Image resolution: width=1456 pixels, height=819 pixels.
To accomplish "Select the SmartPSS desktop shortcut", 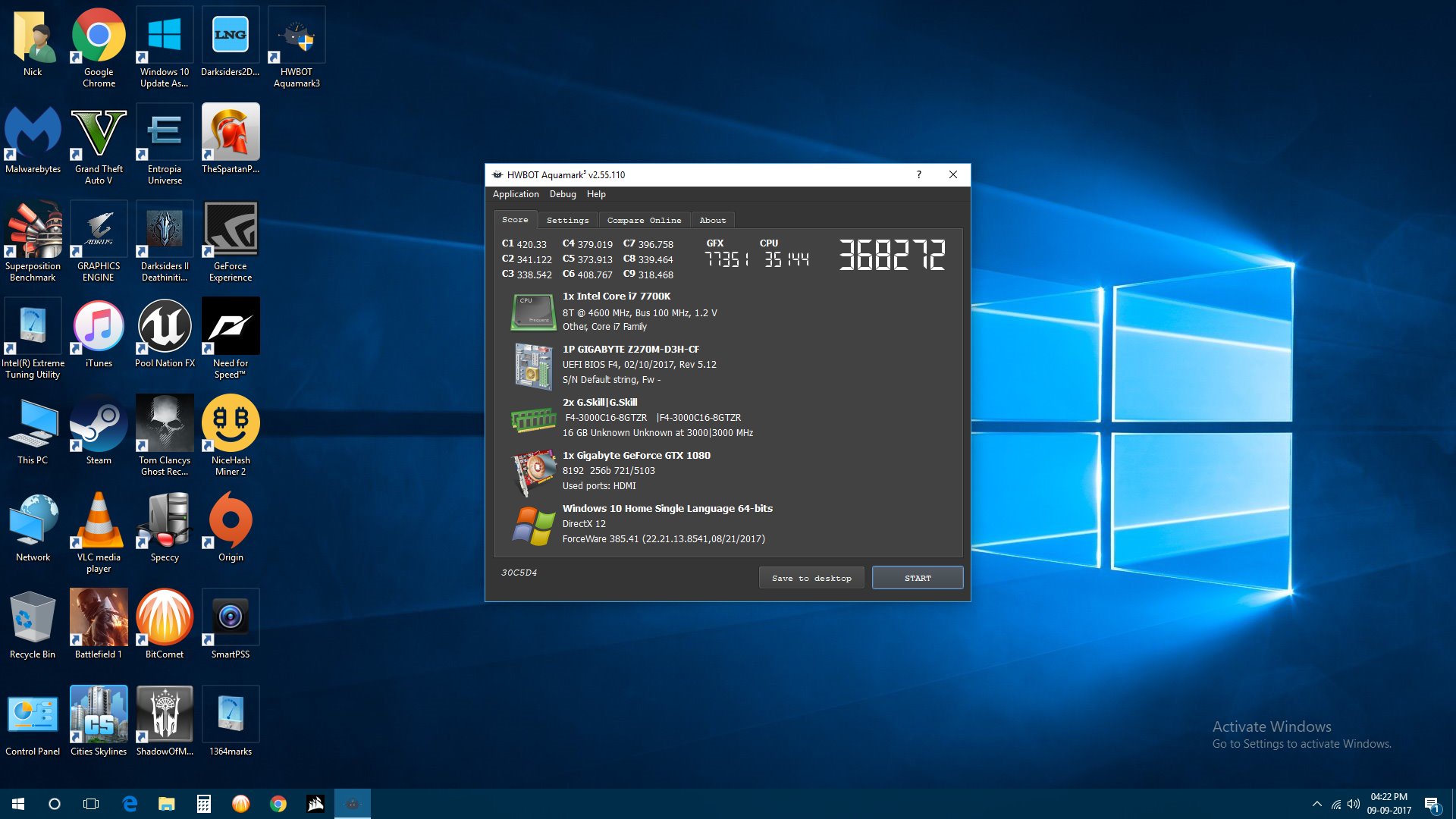I will point(231,624).
